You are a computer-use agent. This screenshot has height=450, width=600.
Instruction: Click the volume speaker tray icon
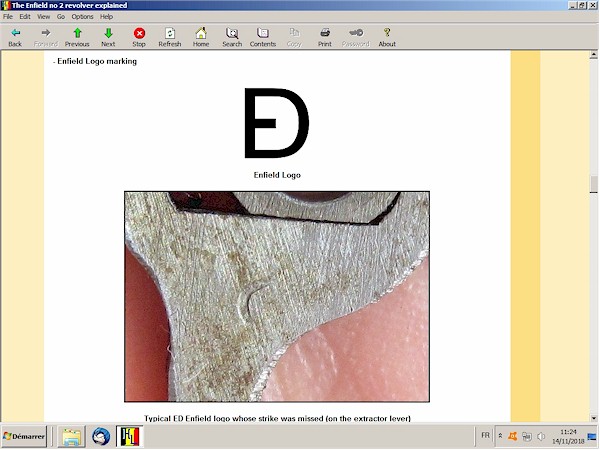click(541, 436)
